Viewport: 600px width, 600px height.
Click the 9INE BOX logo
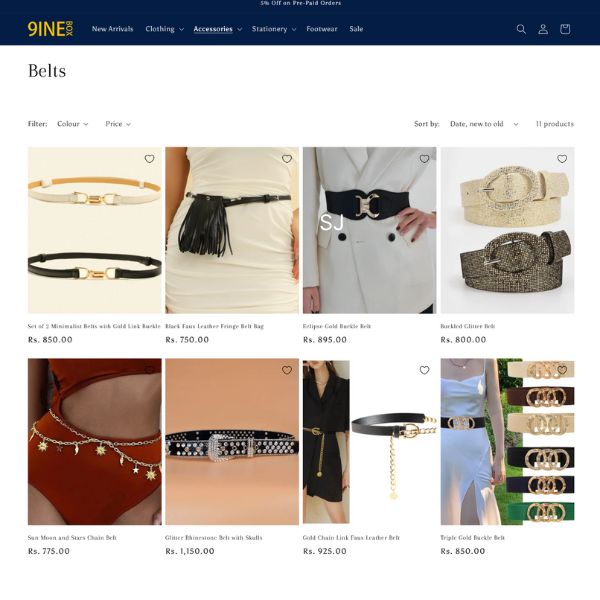coord(50,29)
